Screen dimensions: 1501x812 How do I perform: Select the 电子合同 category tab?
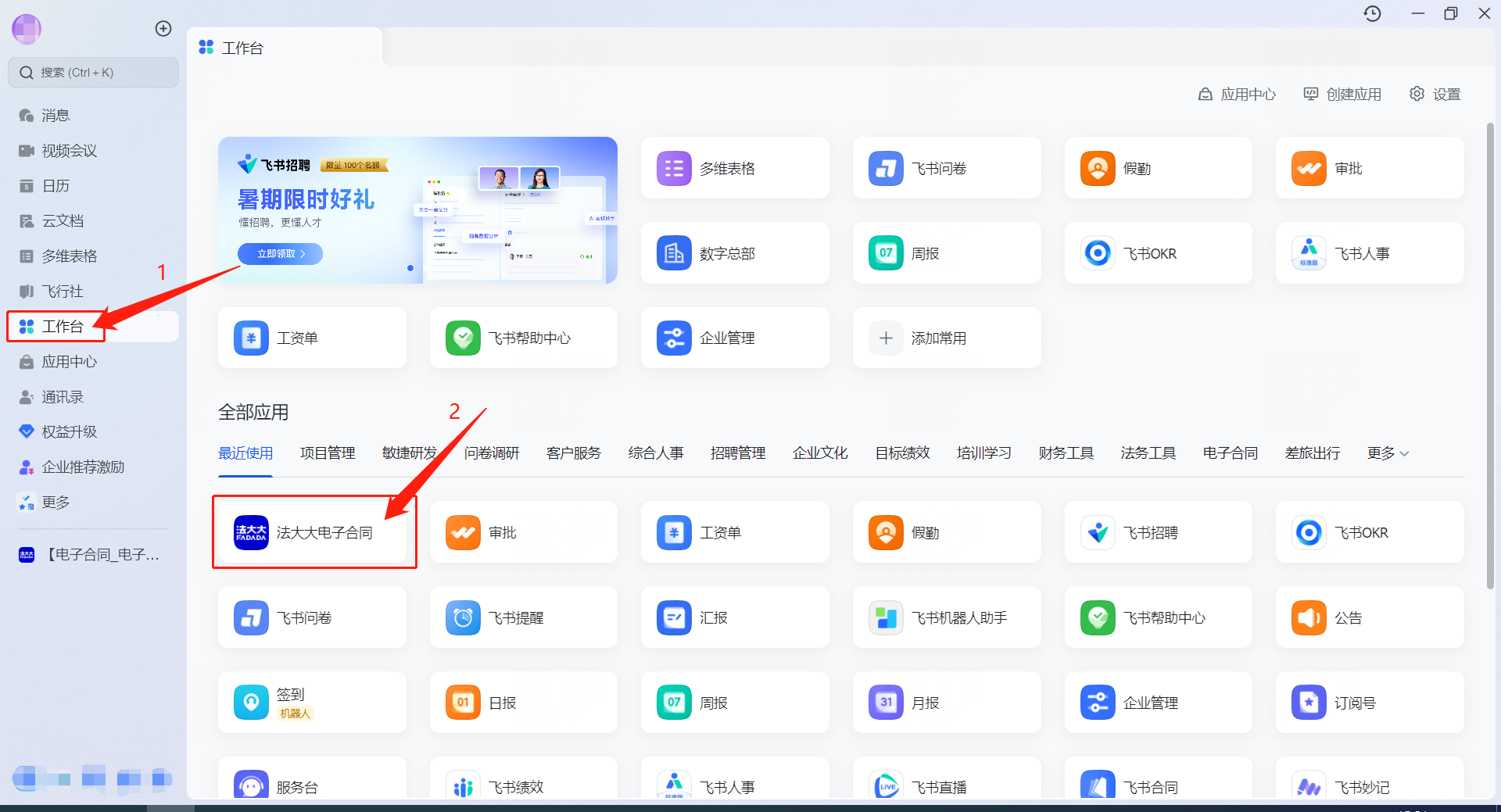click(1230, 453)
